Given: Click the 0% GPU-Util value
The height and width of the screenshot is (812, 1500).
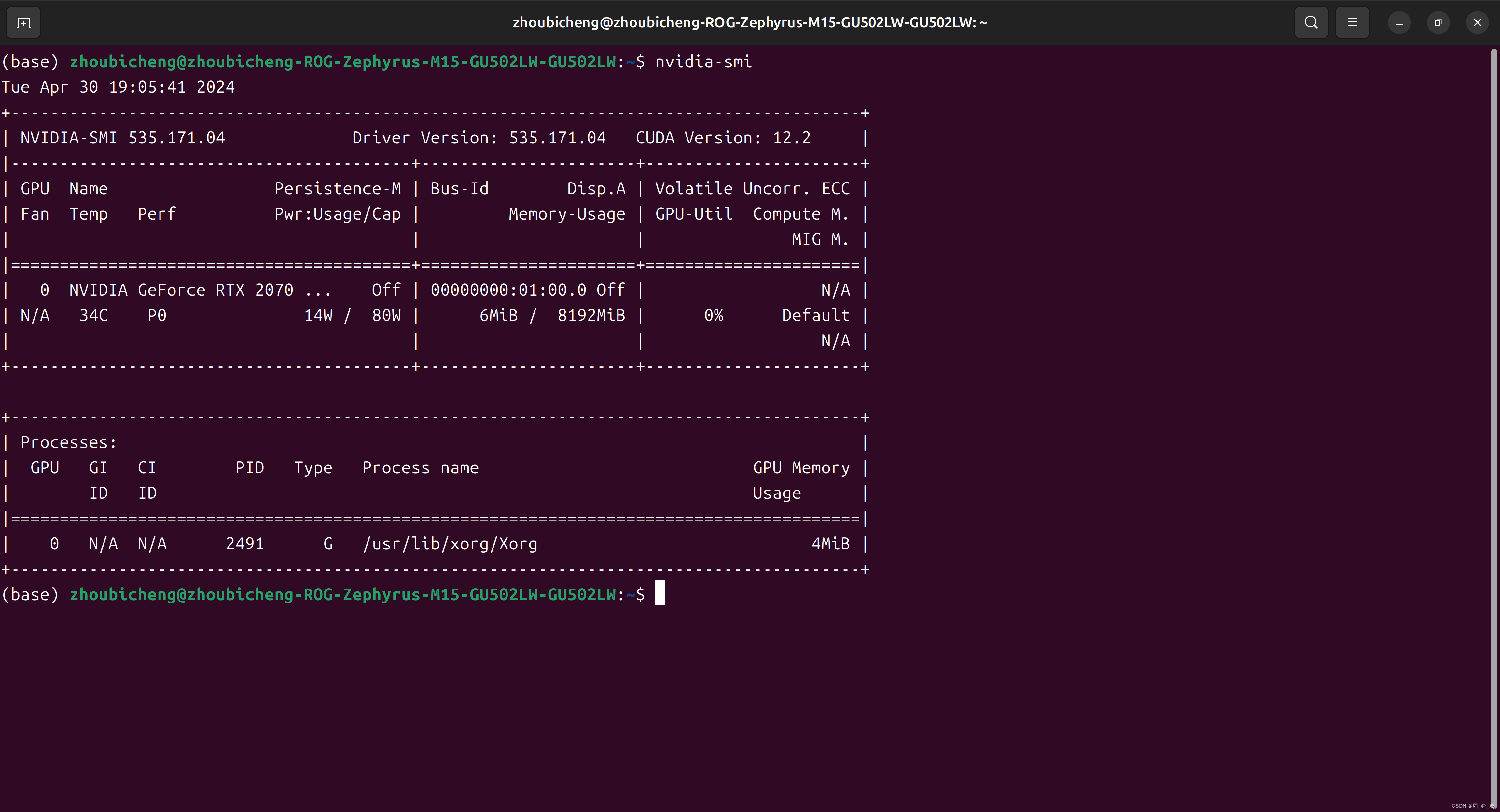Looking at the screenshot, I should [713, 316].
